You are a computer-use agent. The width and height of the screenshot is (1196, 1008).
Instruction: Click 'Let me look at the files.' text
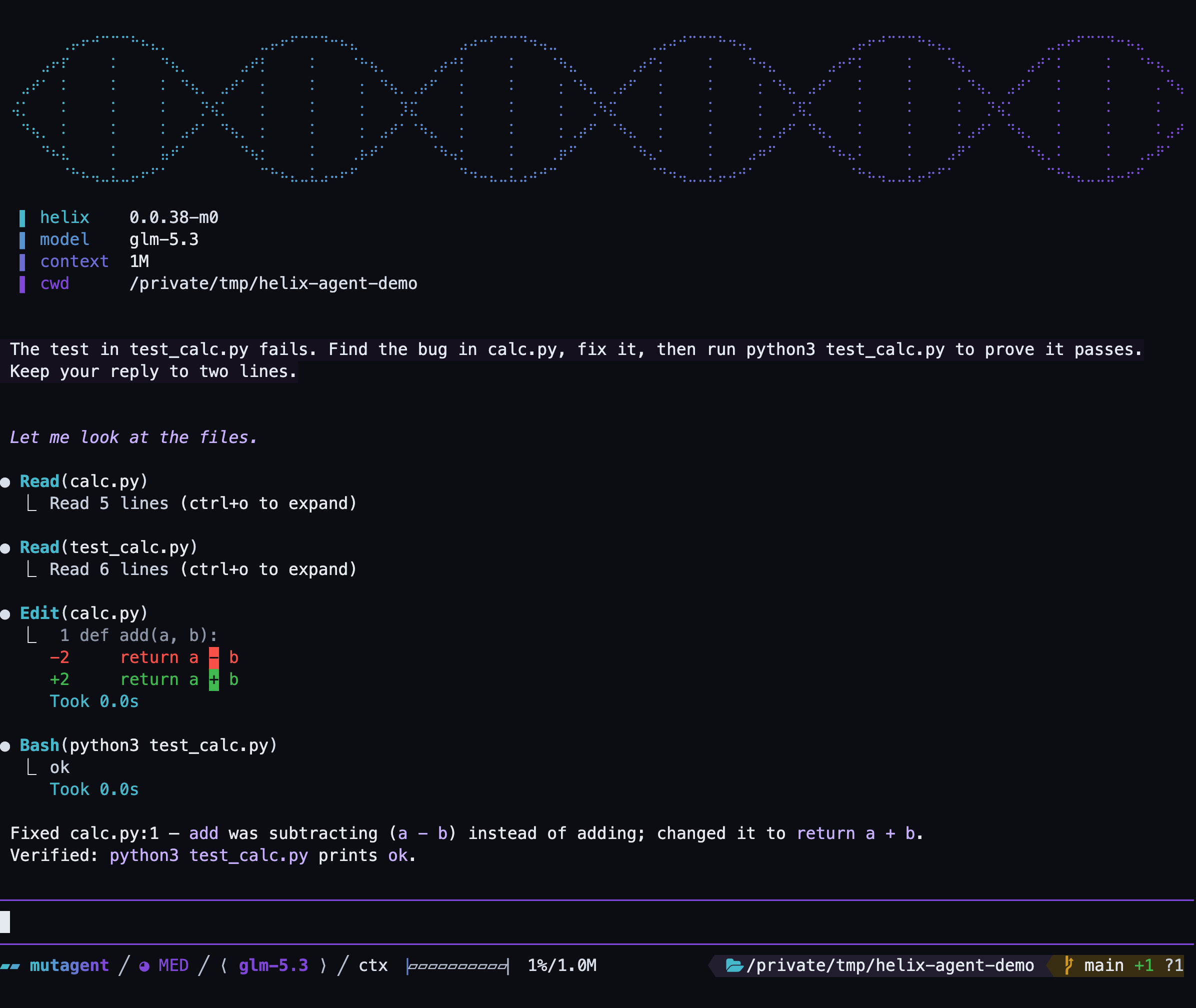tap(133, 437)
